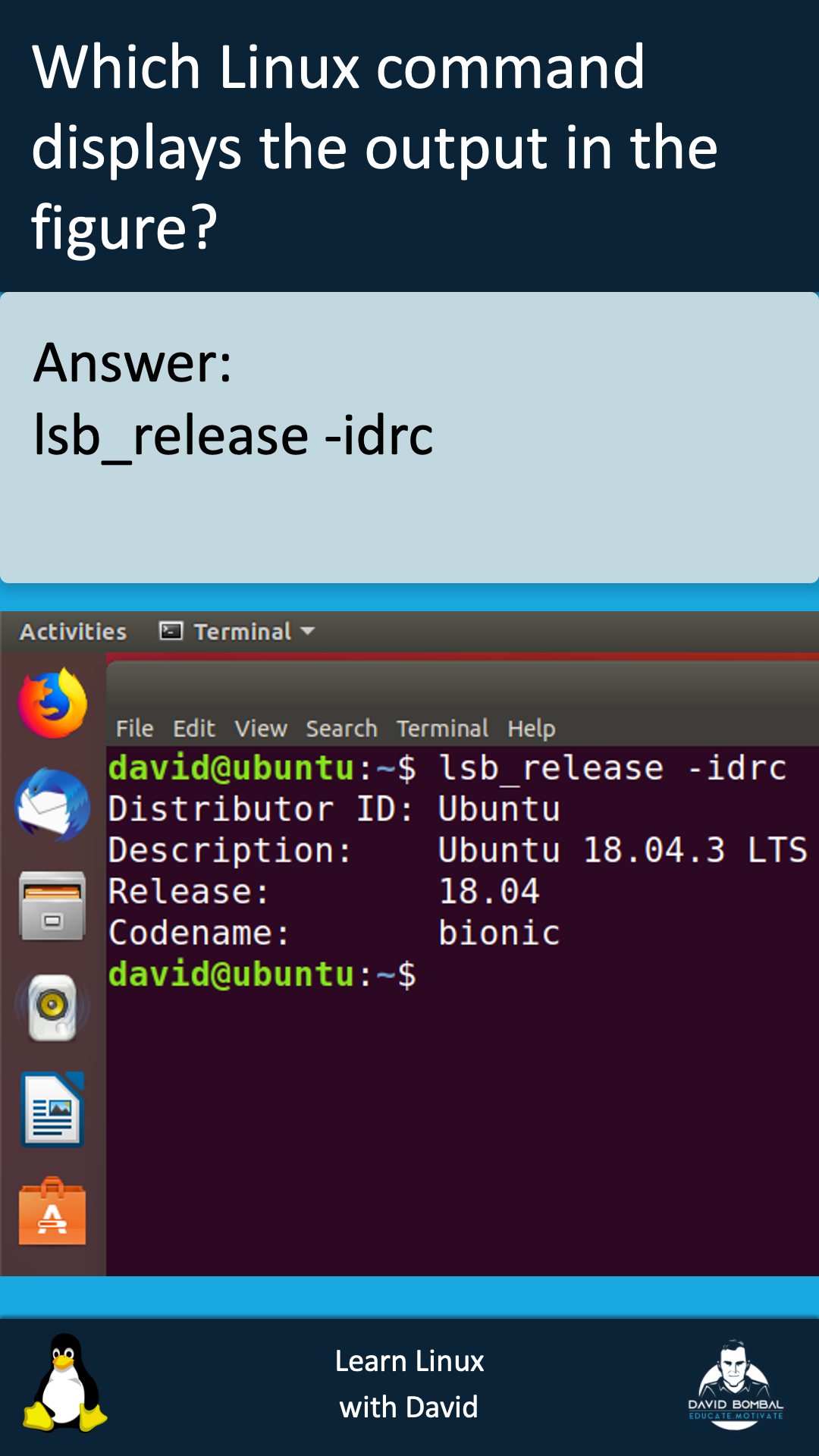
Task: Open the File menu in Terminal
Action: (134, 729)
